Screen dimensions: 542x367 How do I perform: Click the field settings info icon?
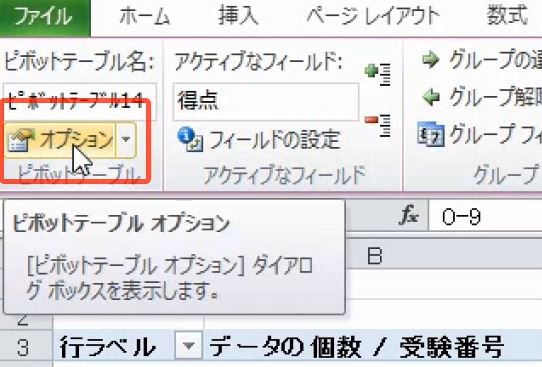[190, 140]
